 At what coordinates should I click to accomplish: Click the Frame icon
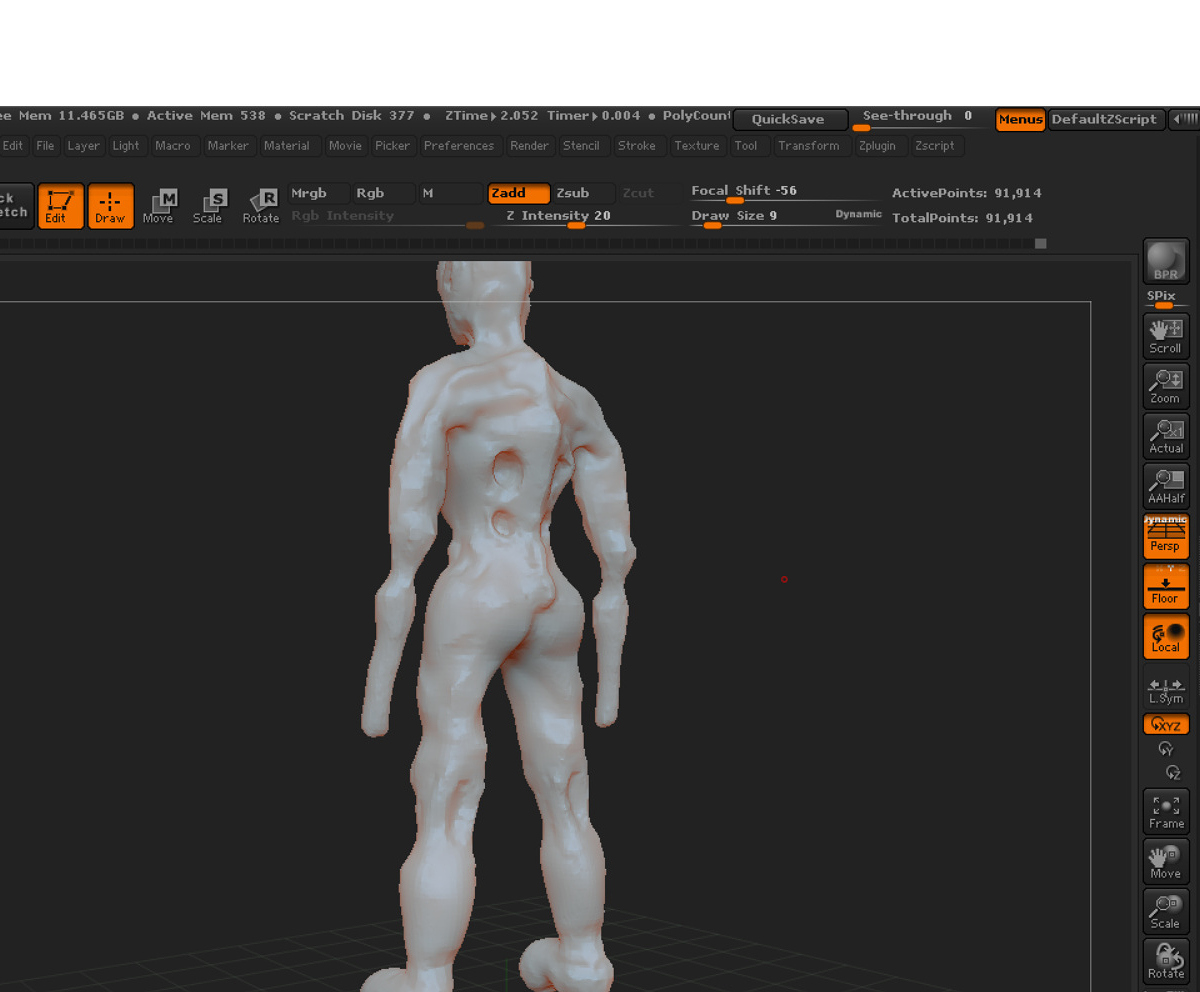click(1166, 812)
